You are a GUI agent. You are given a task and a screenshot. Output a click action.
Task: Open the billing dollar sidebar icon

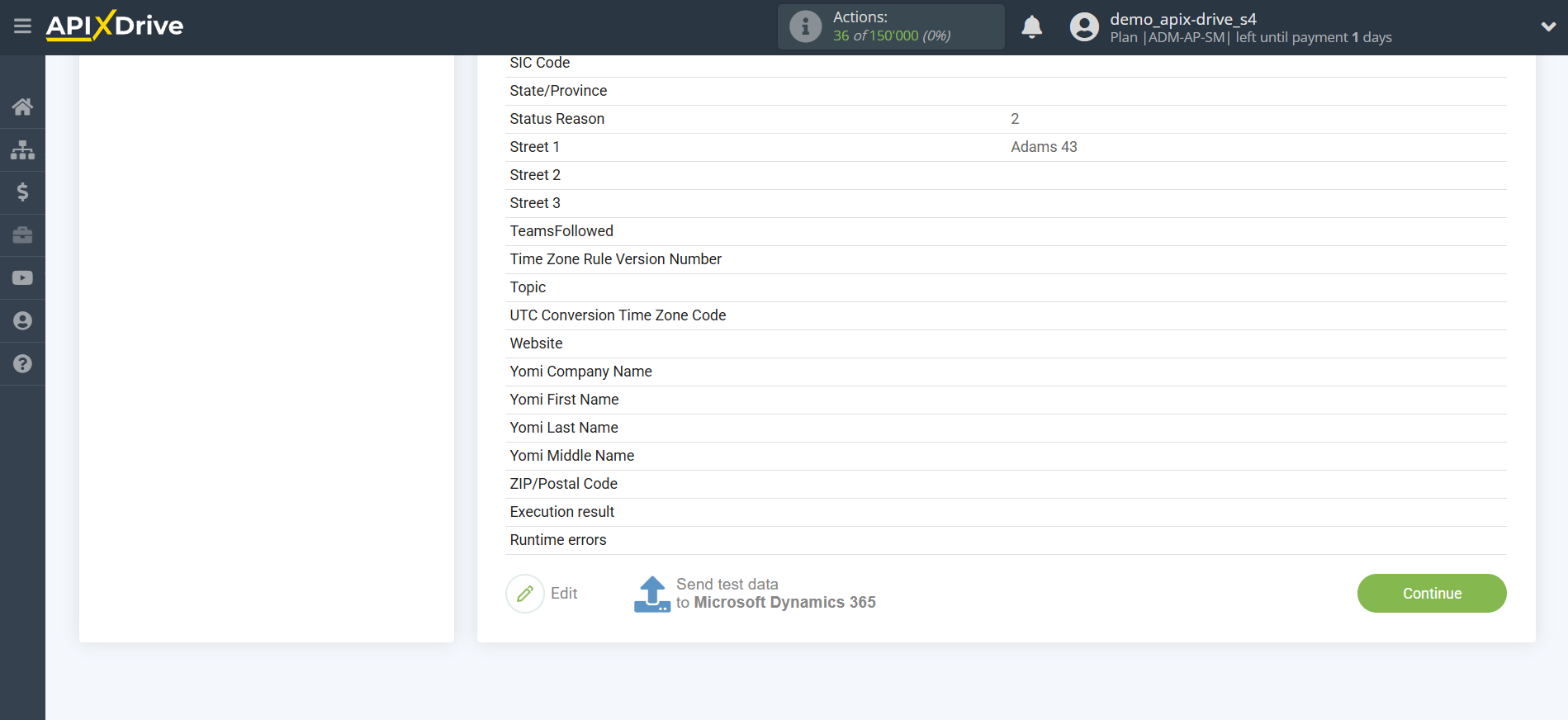22,192
